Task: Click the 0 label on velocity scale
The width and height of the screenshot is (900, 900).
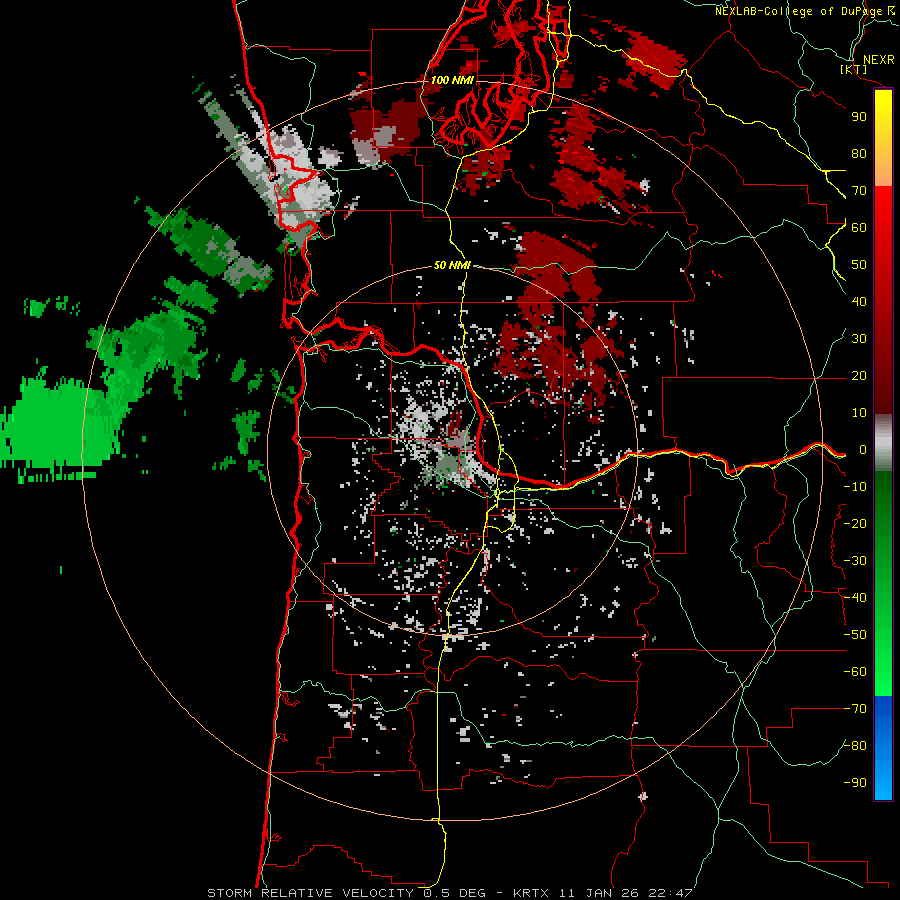Action: click(863, 449)
